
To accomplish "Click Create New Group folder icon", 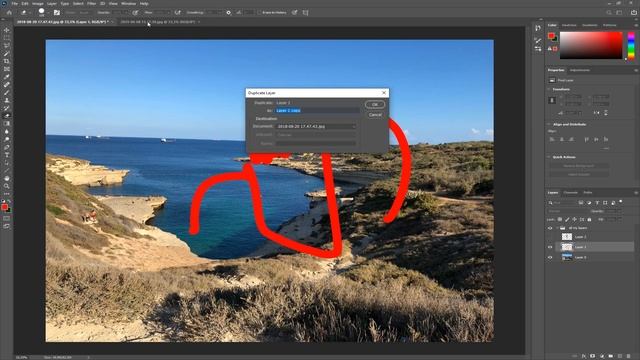I will click(x=611, y=356).
